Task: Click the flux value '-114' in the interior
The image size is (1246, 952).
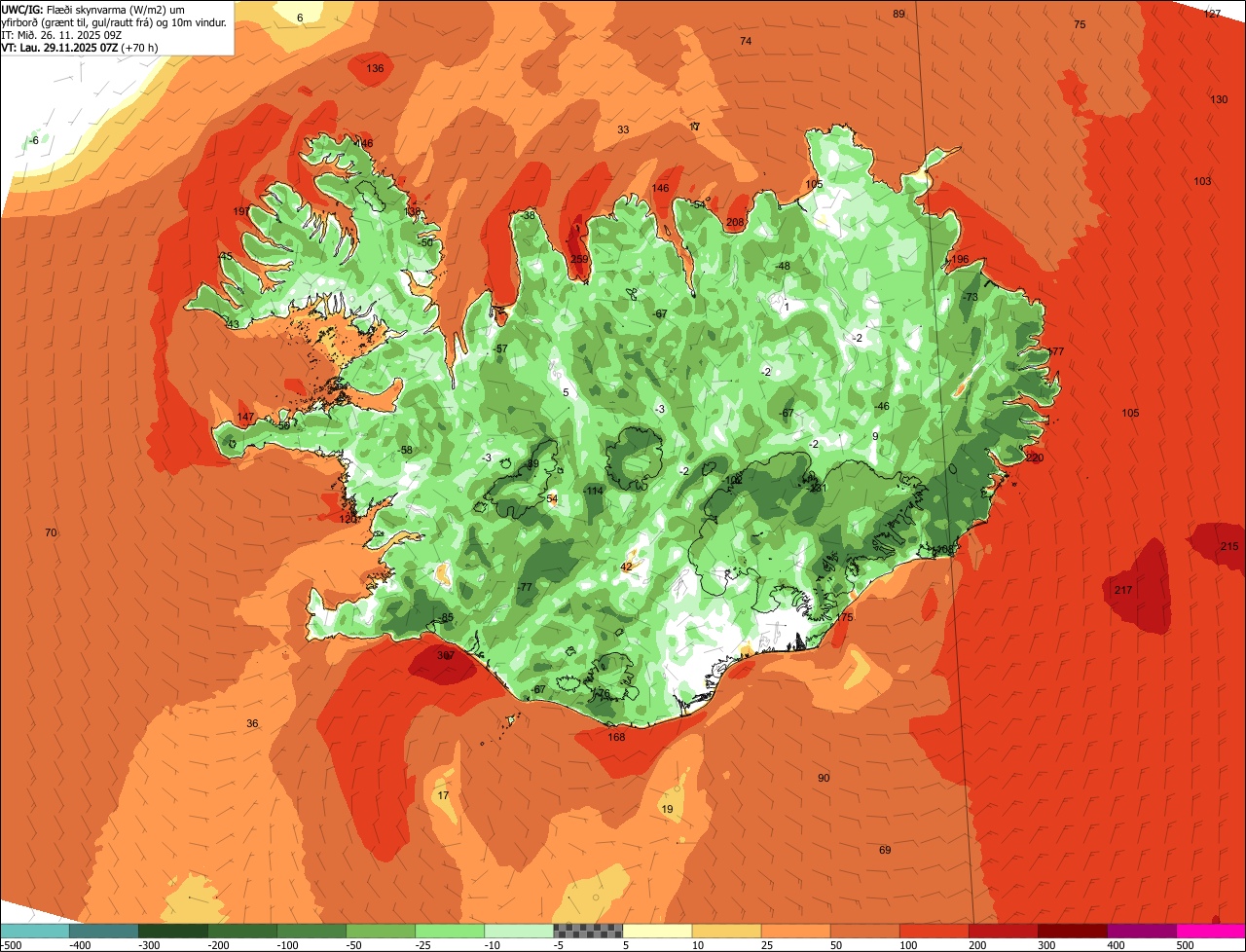Action: (x=593, y=491)
